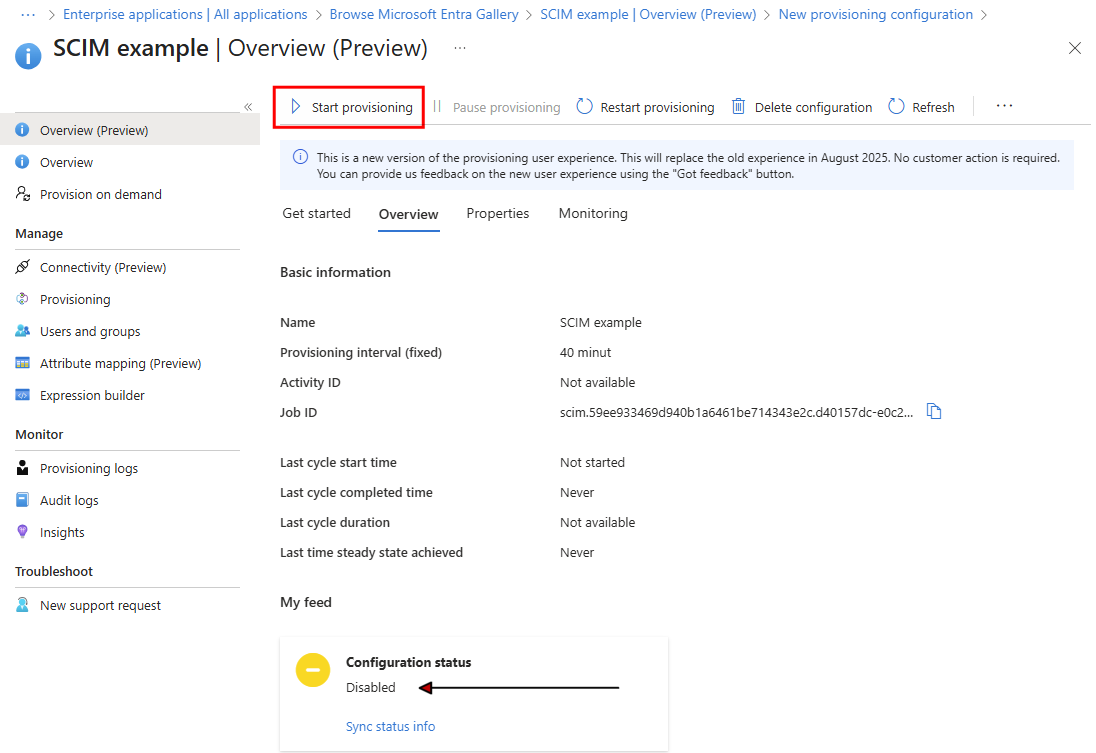Click the Refresh button label
The width and height of the screenshot is (1096, 753).
click(933, 107)
